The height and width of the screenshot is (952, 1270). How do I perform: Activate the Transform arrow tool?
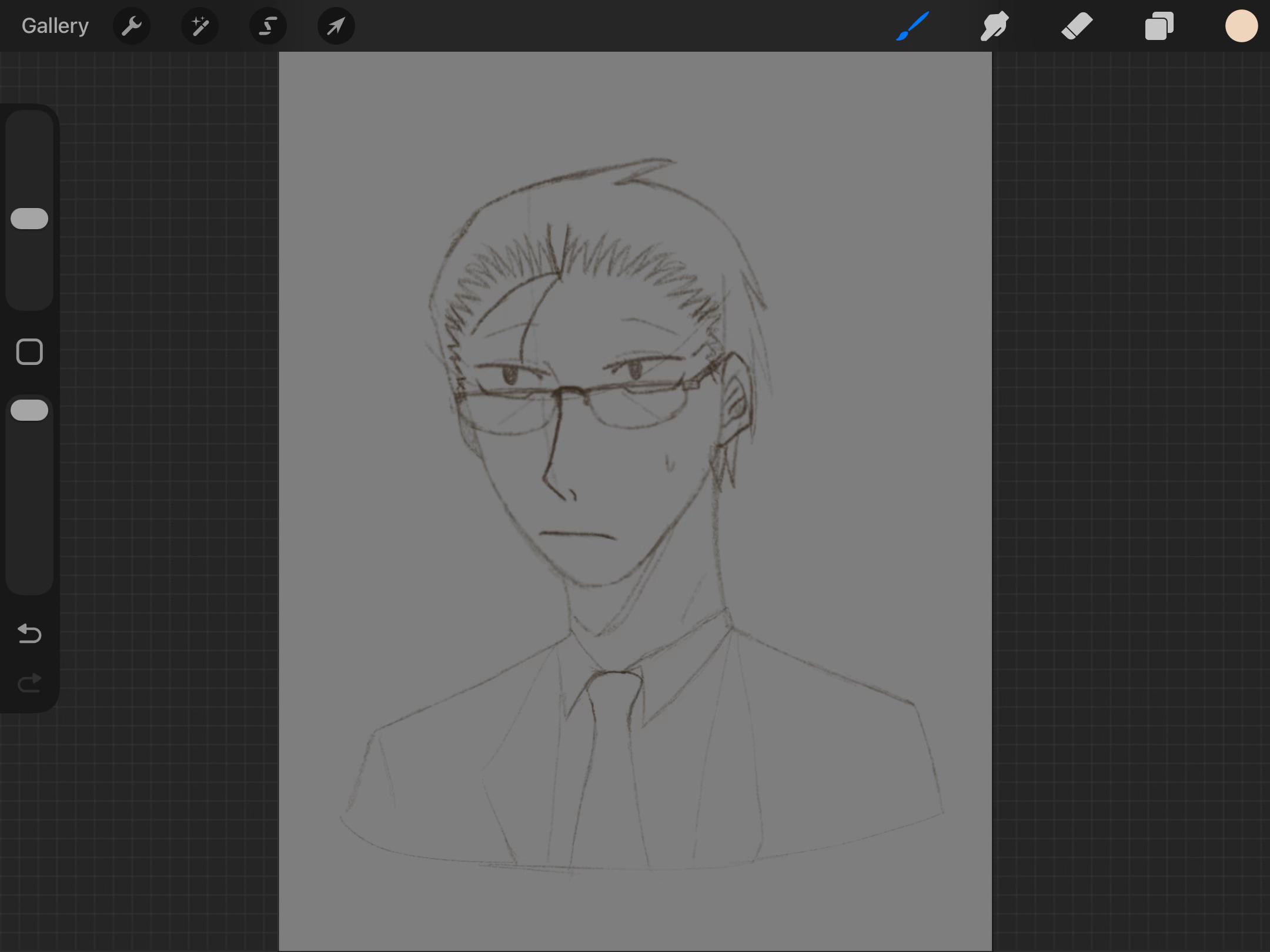click(x=336, y=26)
